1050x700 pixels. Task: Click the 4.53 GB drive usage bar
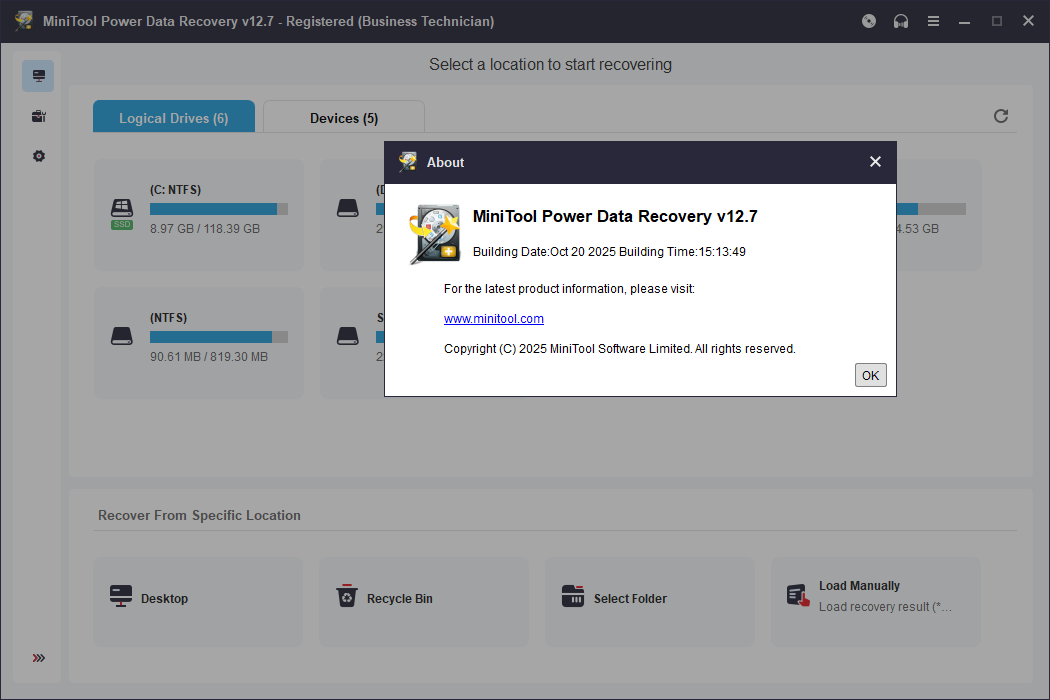tap(931, 209)
